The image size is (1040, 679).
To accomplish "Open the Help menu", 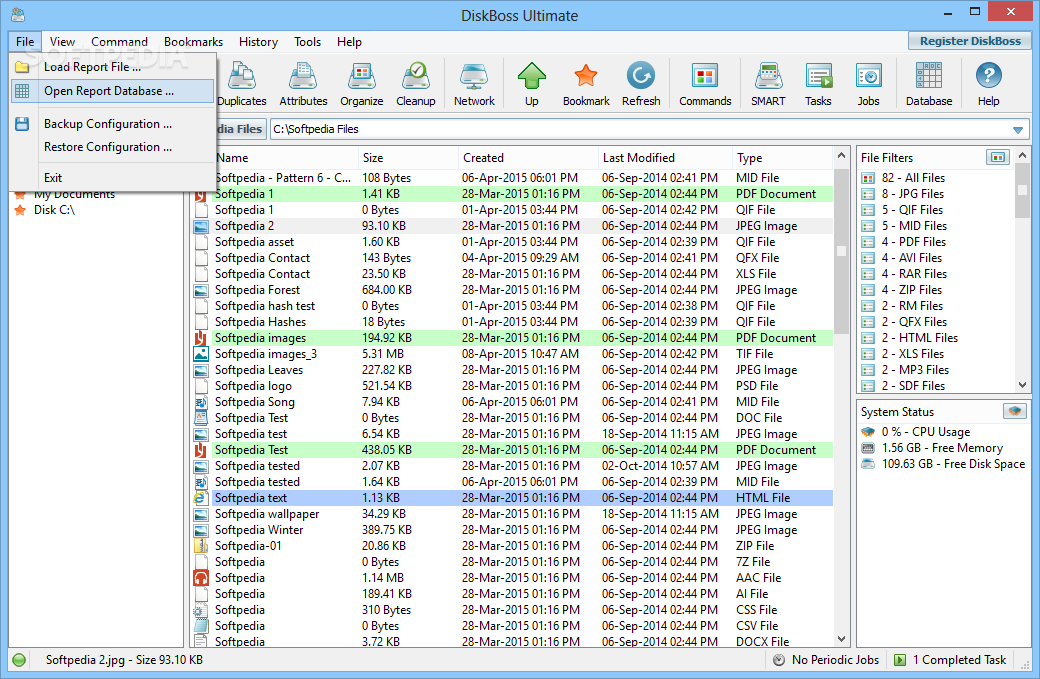I will point(350,42).
